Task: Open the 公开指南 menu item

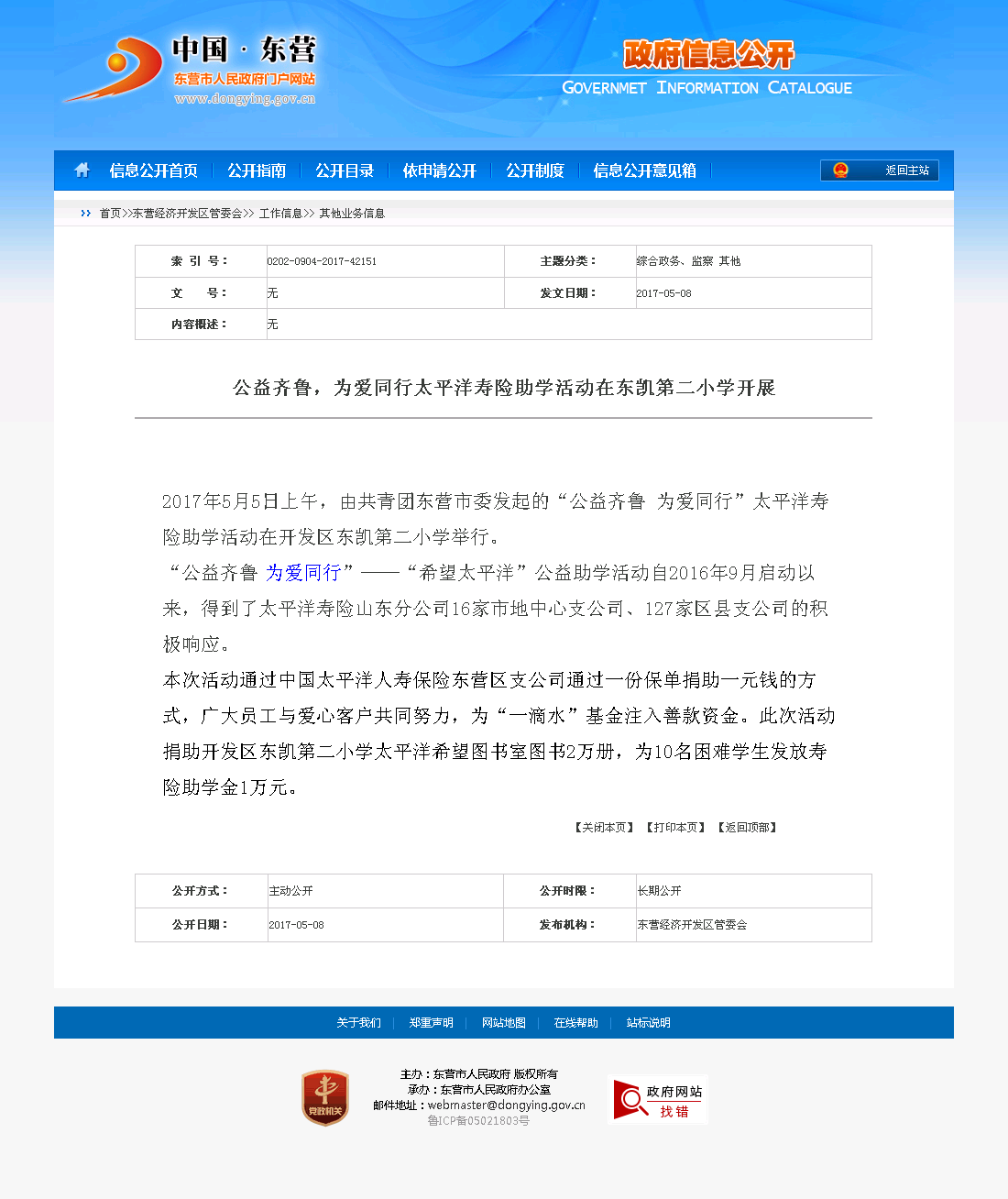Action: [257, 170]
